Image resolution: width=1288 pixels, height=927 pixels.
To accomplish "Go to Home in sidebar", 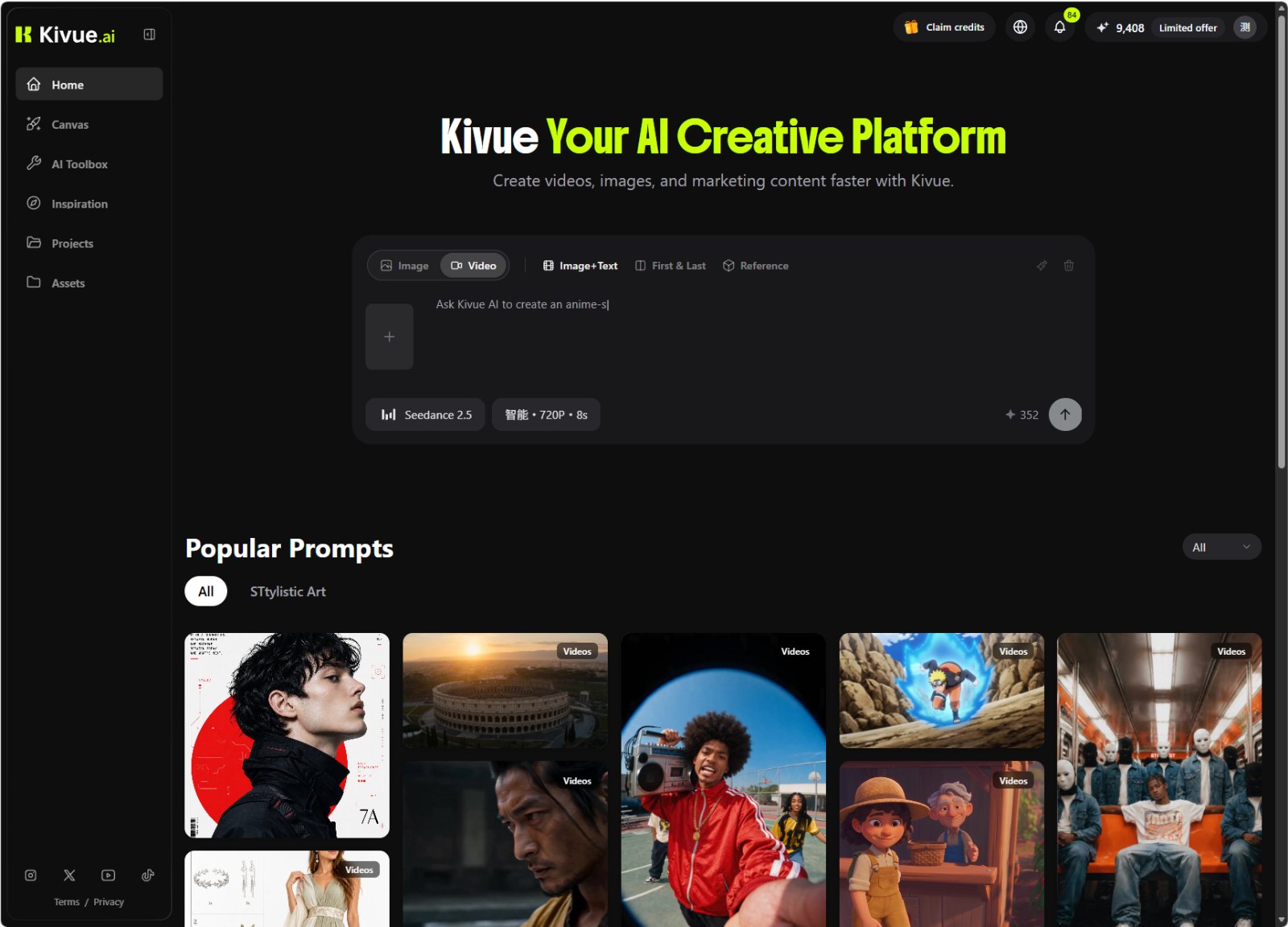I will [x=89, y=85].
